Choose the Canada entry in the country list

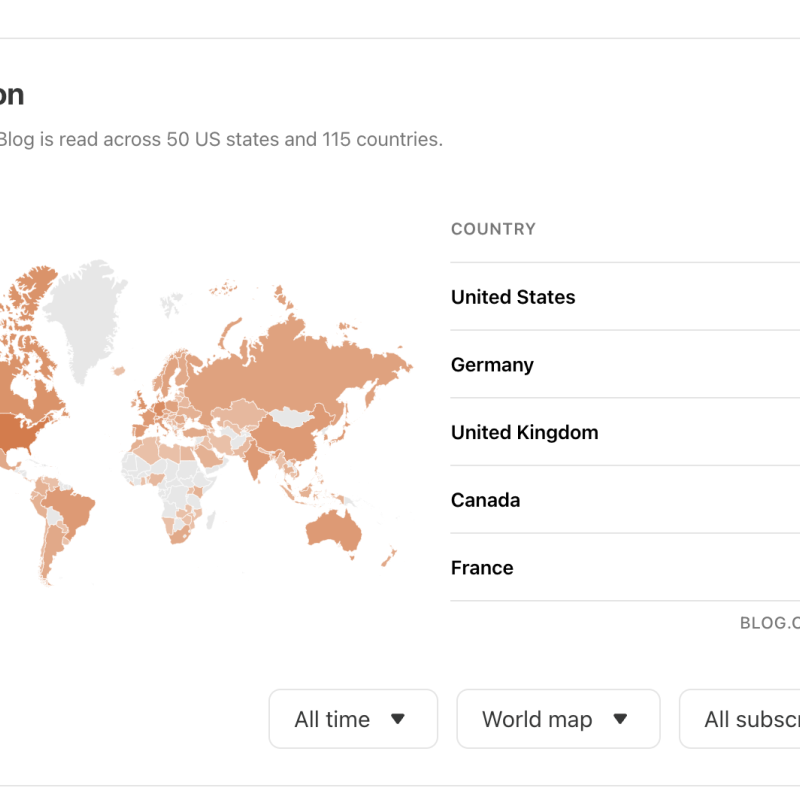pos(485,500)
